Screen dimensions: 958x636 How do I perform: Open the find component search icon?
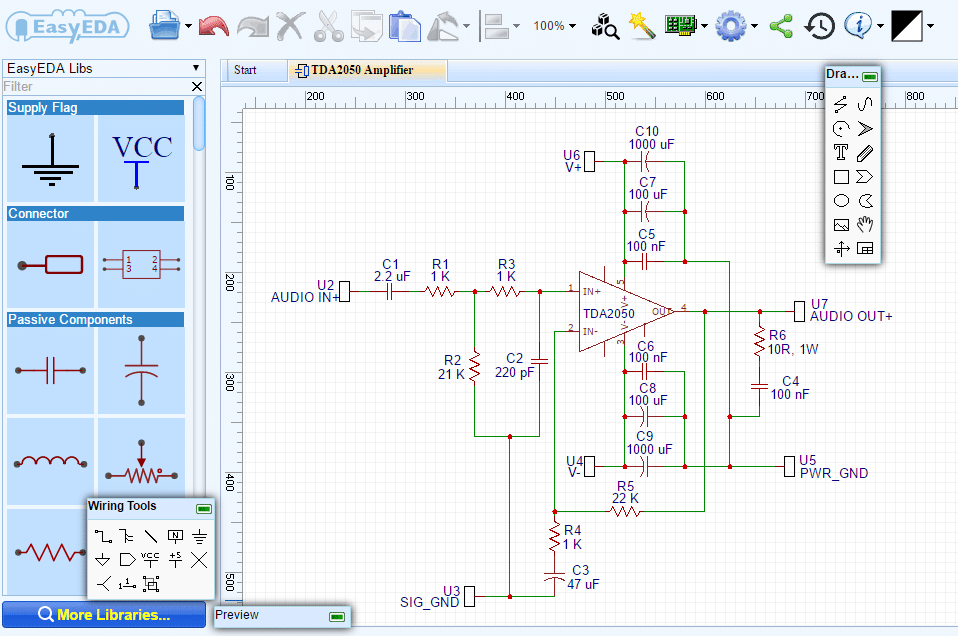coord(605,26)
